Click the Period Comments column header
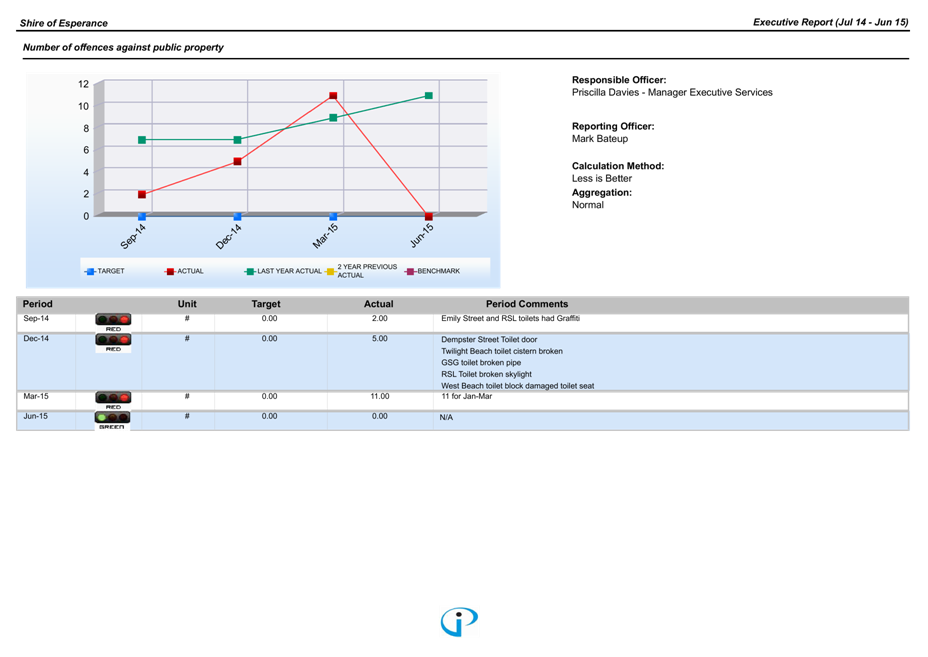 [x=526, y=304]
